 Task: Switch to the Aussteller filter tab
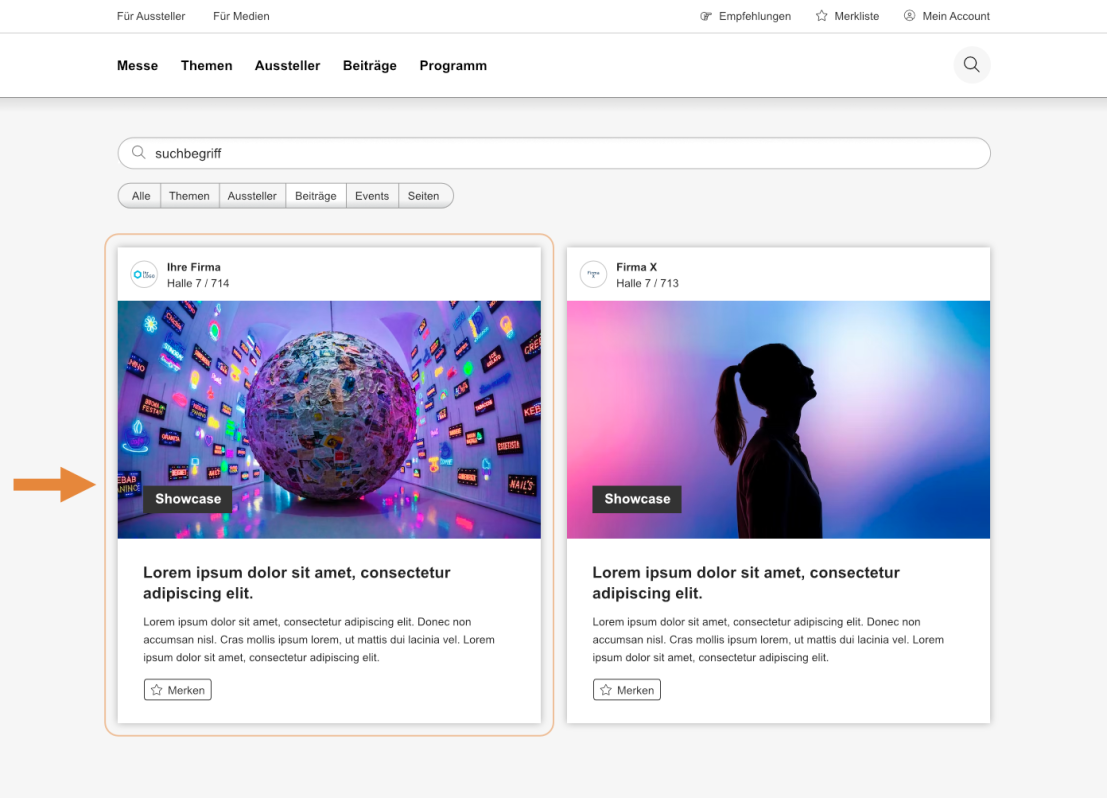[x=252, y=195]
